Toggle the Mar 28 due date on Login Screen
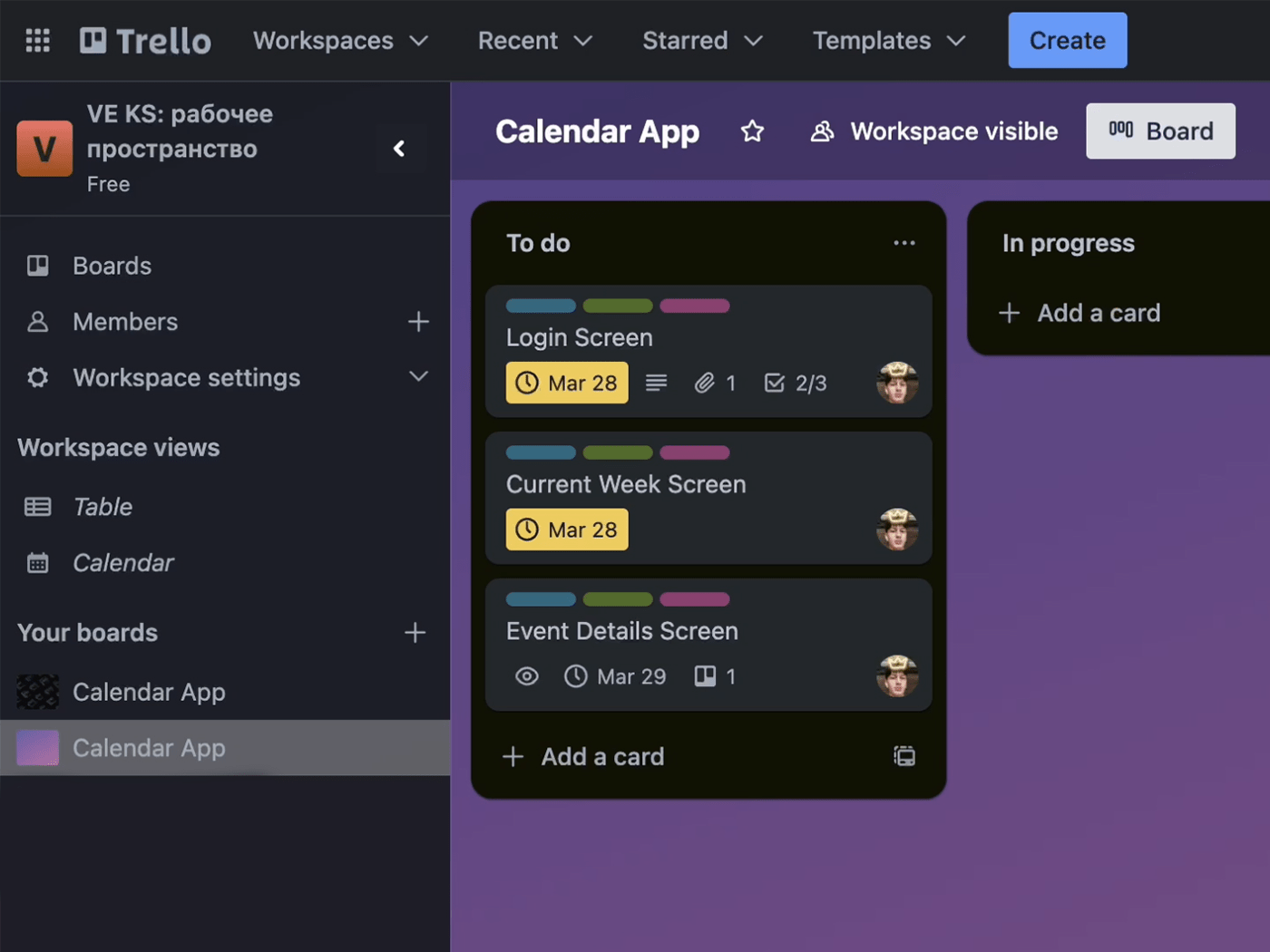 (567, 382)
